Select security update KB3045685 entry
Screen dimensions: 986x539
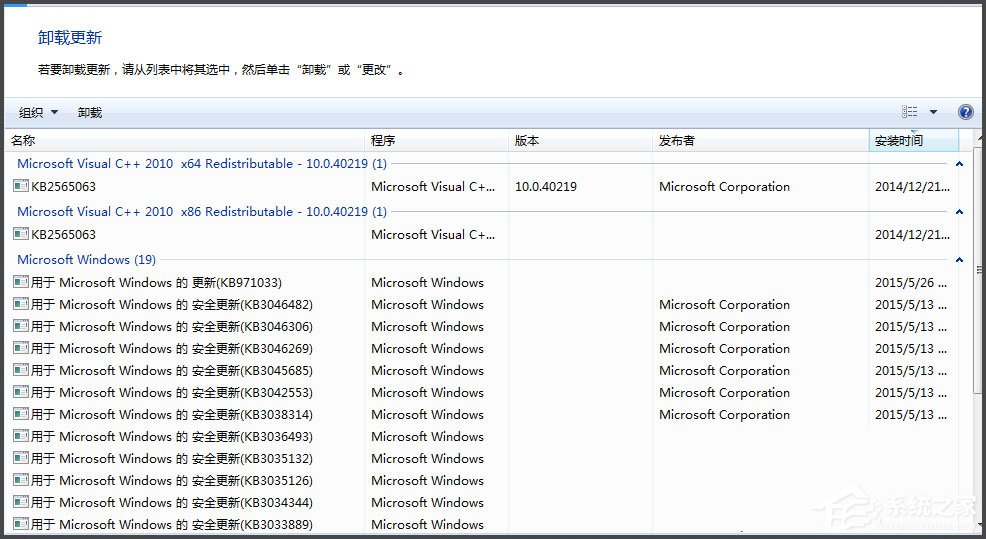(172, 370)
